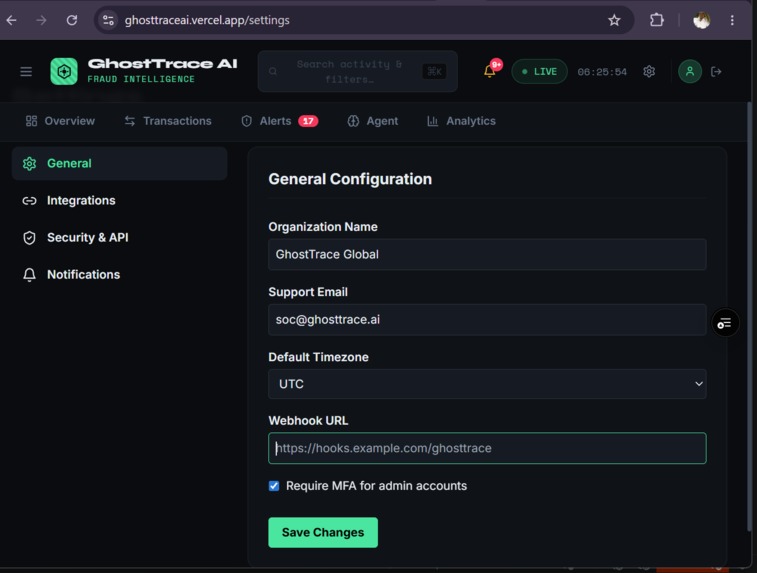Uncheck Require MFA for admin accounts
This screenshot has height=573, width=757.
274,486
